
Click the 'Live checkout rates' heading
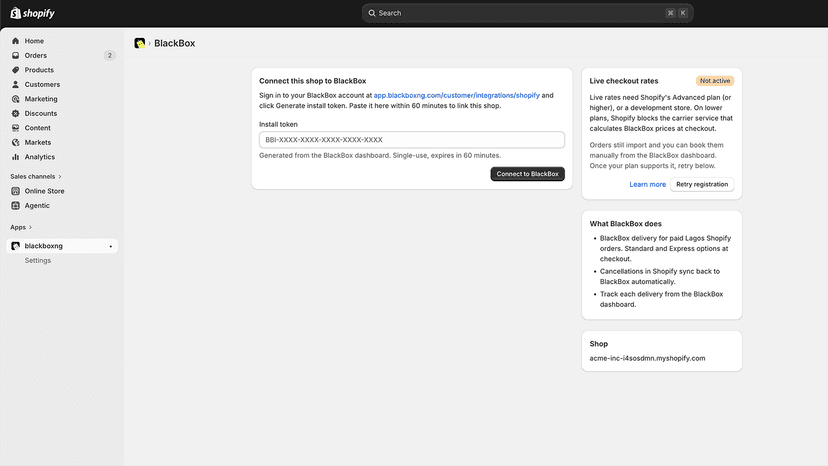pyautogui.click(x=624, y=81)
